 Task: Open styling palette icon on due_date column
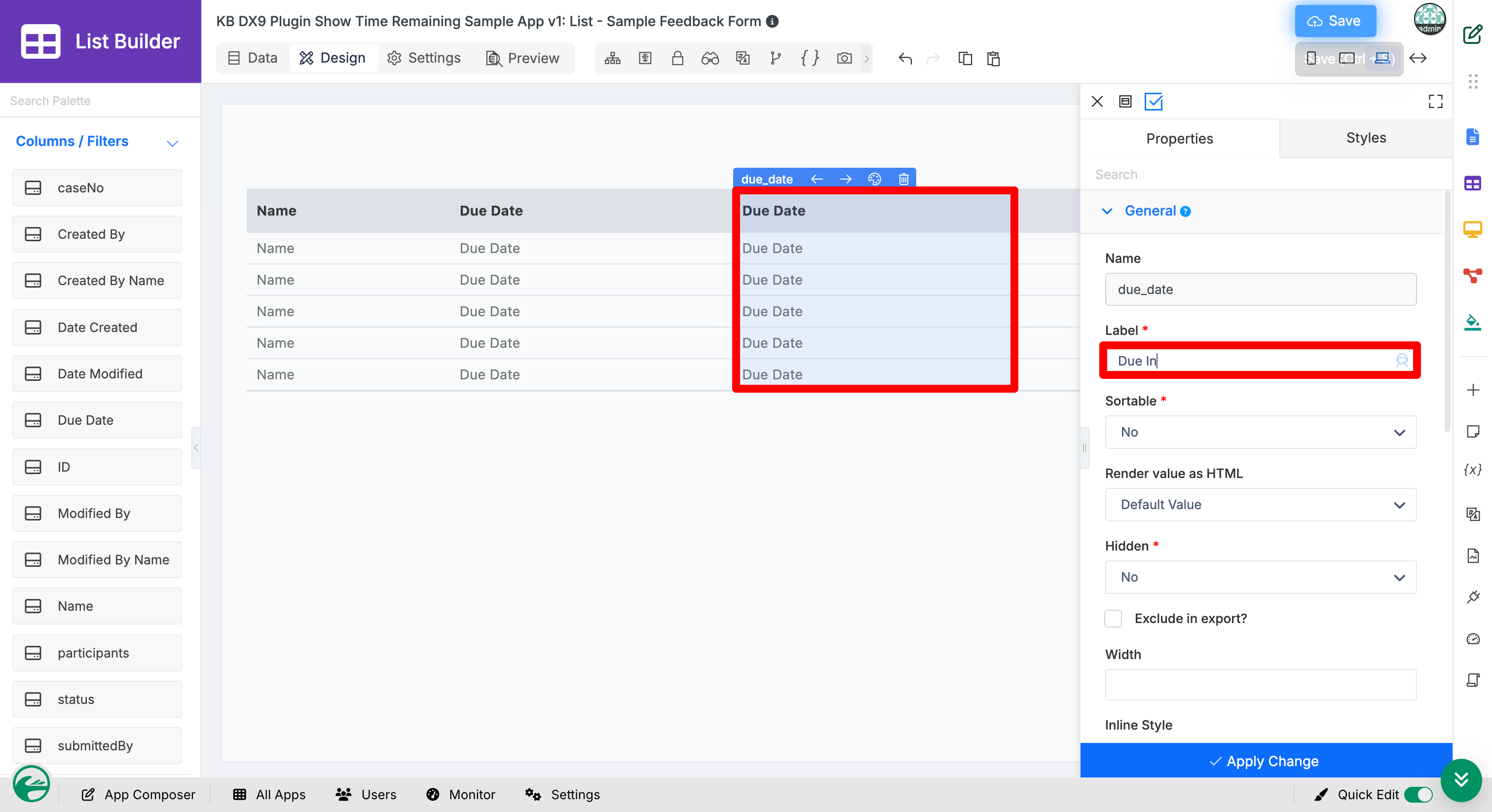[x=875, y=179]
